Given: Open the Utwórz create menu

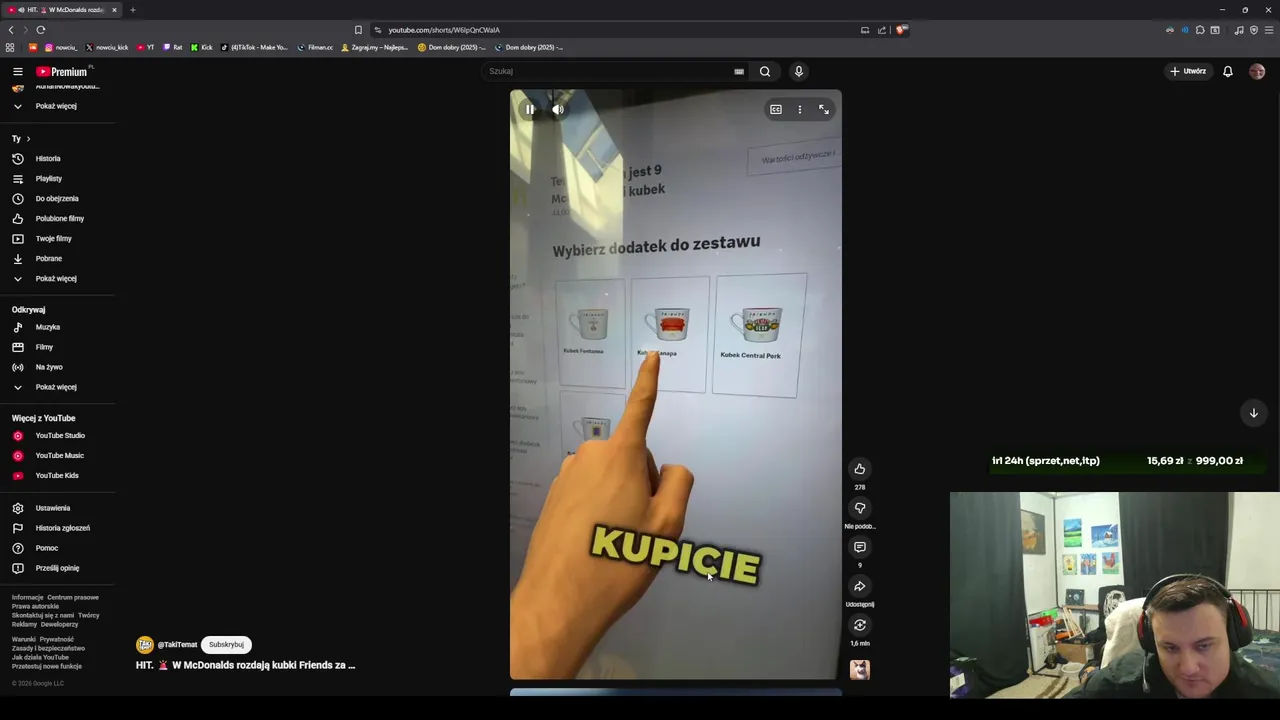Looking at the screenshot, I should [x=1188, y=71].
